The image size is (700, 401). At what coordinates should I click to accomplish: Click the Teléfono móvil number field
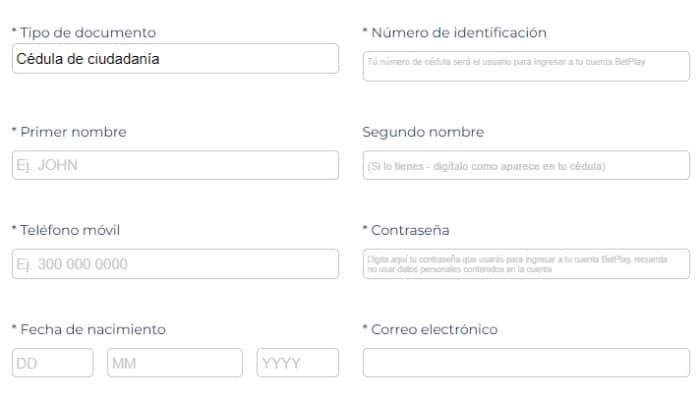tap(175, 264)
